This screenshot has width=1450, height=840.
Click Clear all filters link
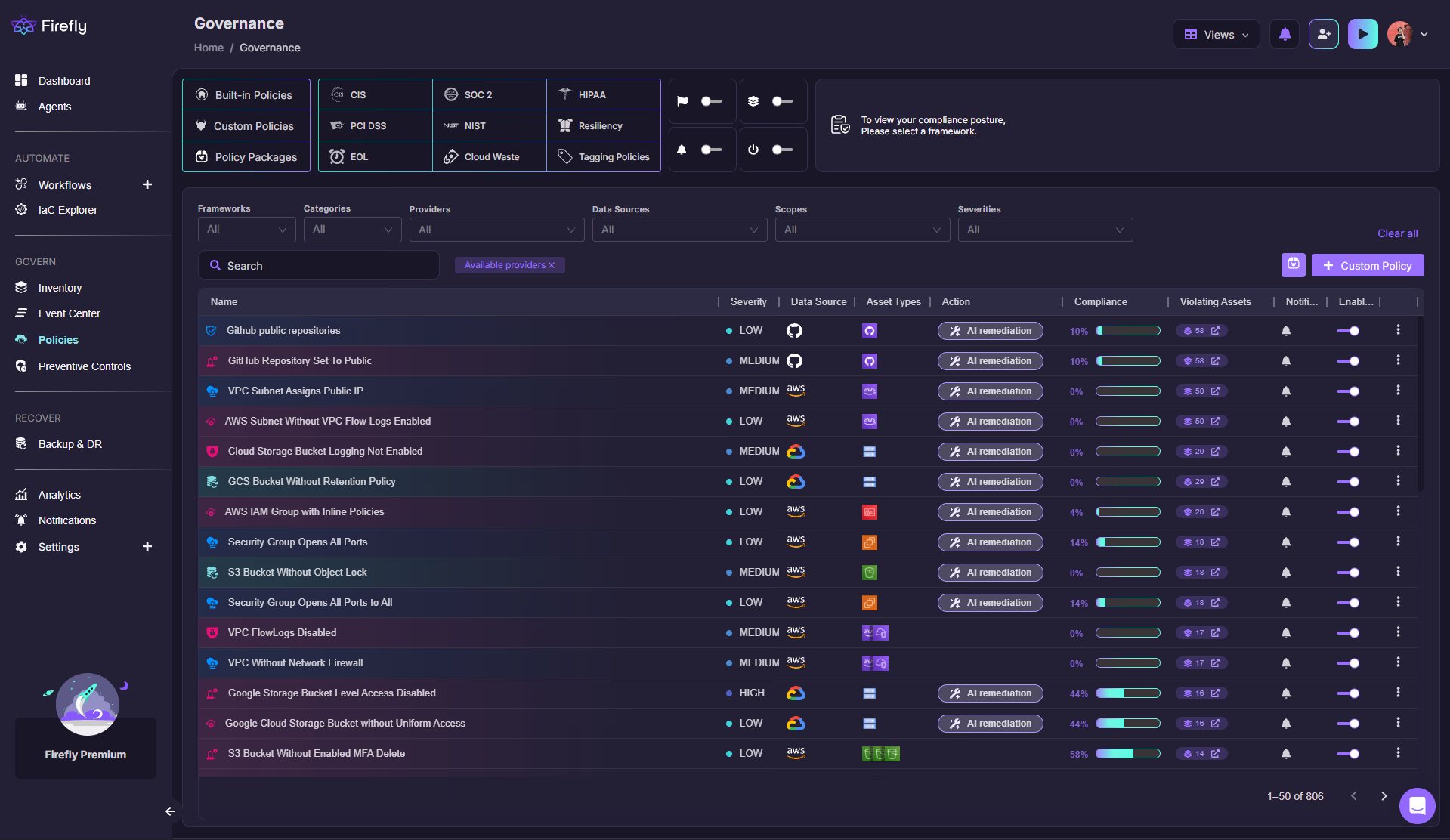pos(1397,233)
